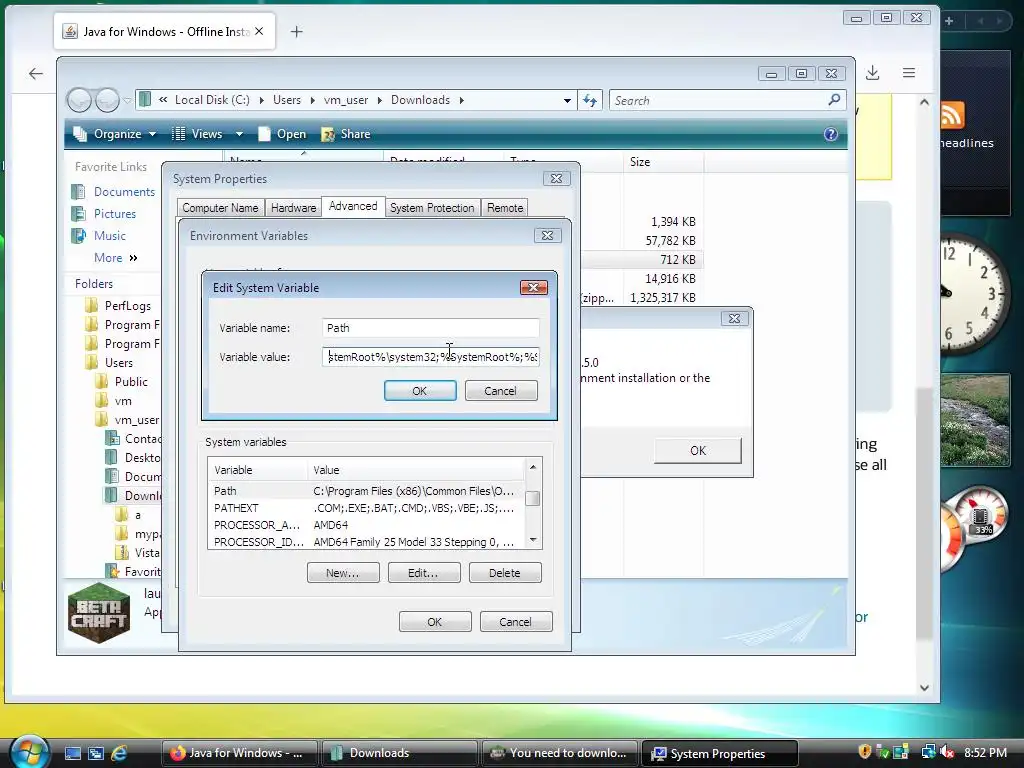The image size is (1024, 768).
Task: Click Share in the Explorer toolbar
Action: pyautogui.click(x=346, y=134)
